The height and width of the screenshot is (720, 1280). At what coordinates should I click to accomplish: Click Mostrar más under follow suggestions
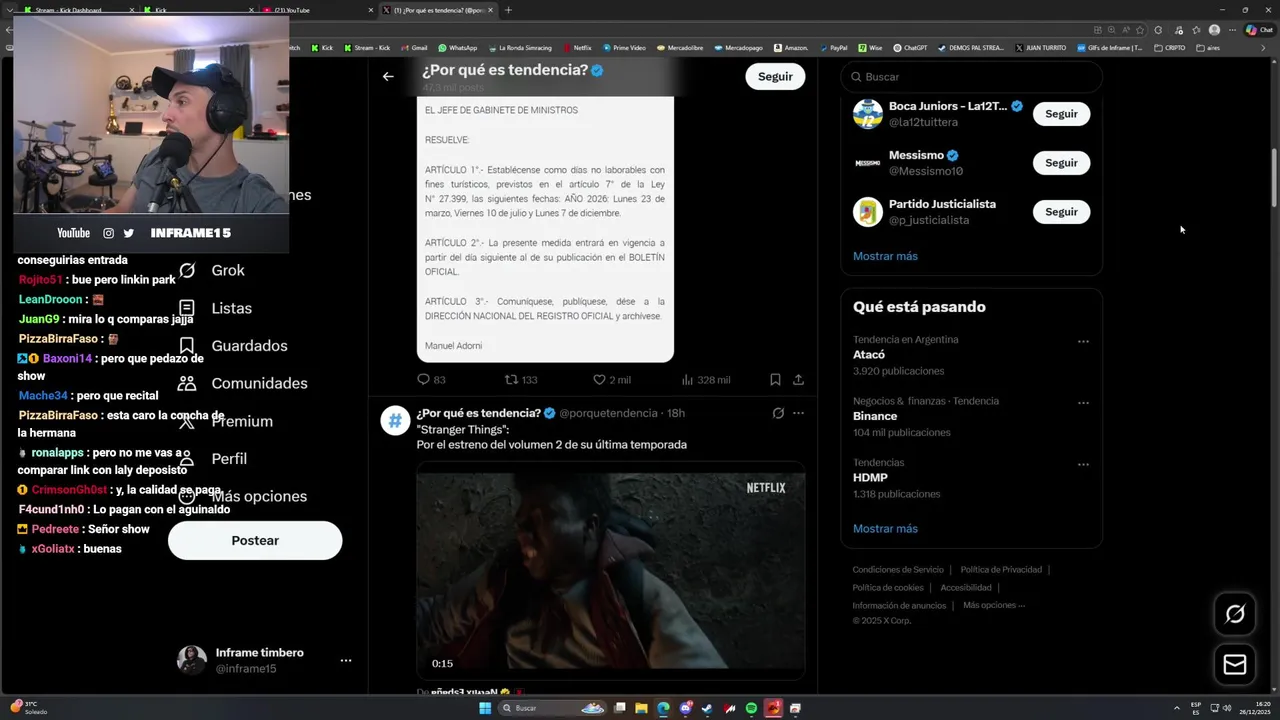coord(885,256)
